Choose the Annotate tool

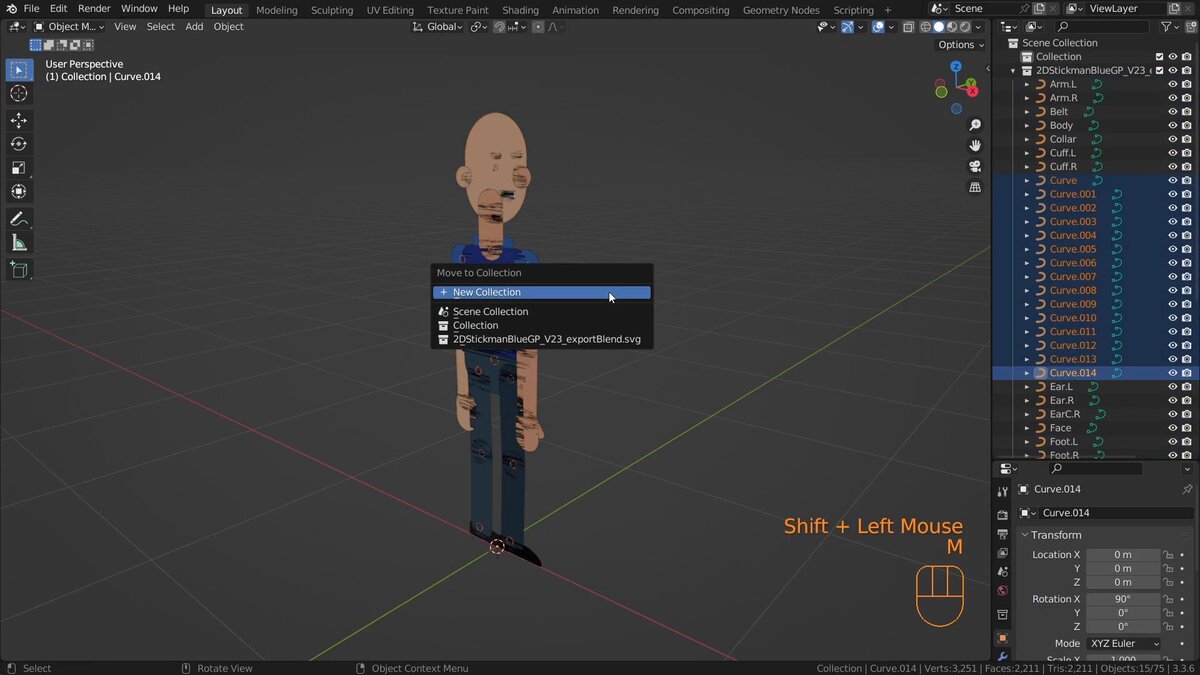click(x=19, y=219)
